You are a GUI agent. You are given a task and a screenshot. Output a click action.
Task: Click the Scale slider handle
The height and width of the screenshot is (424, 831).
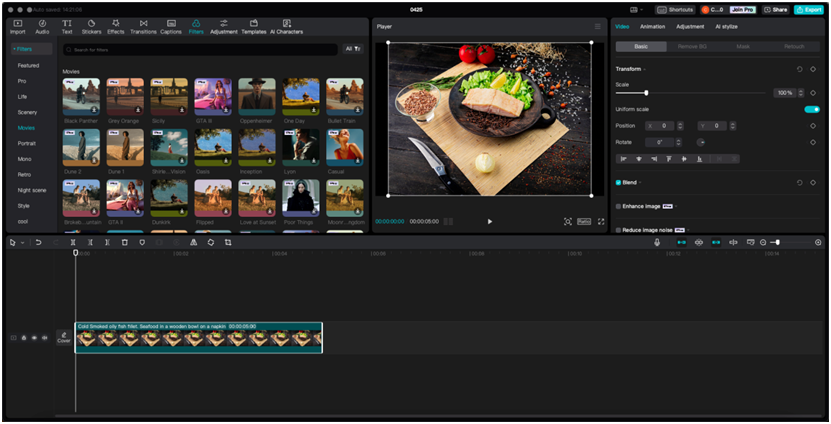[646, 93]
